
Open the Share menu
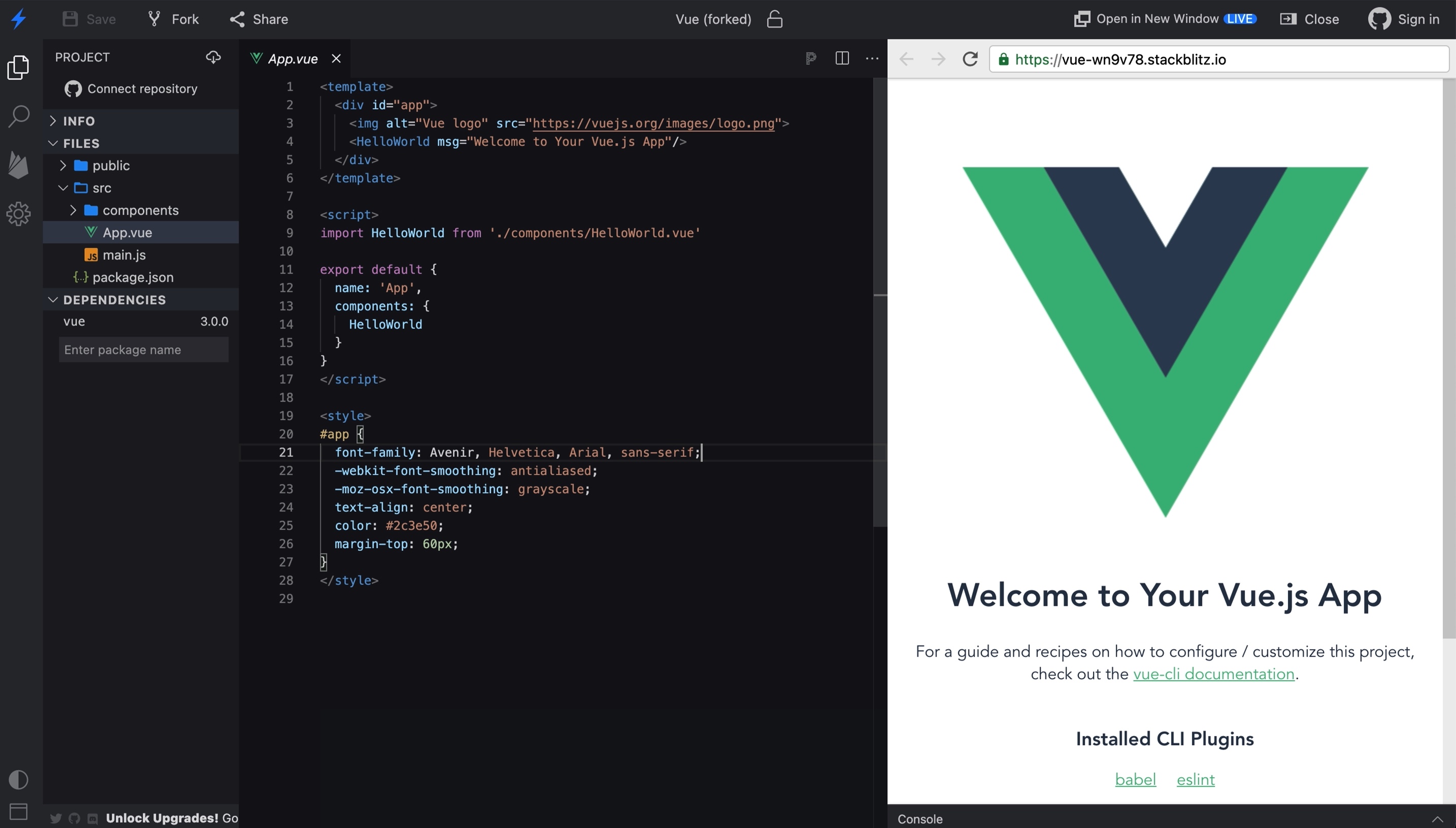259,19
